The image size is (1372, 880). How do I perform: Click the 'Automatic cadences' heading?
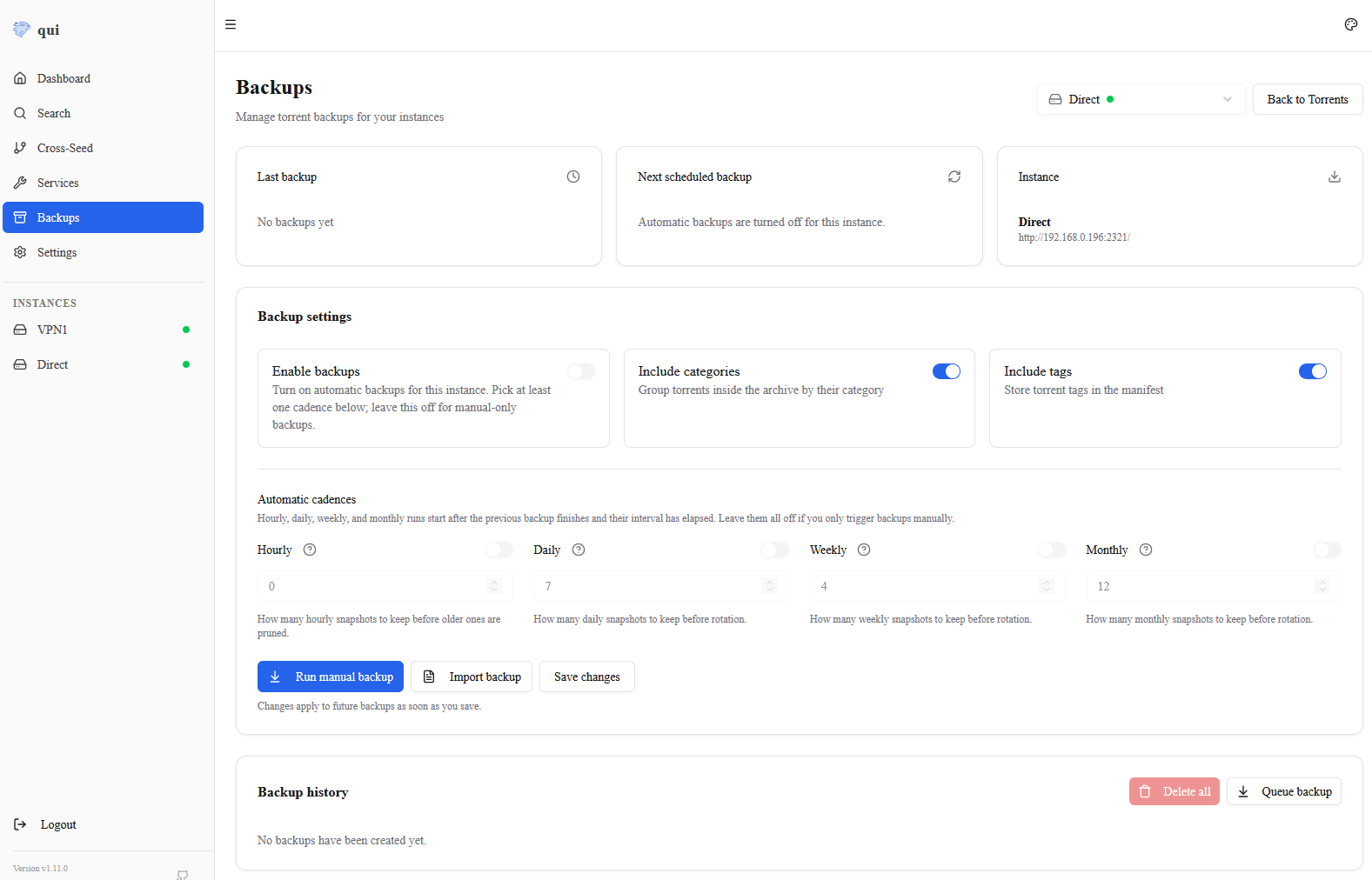(x=307, y=500)
